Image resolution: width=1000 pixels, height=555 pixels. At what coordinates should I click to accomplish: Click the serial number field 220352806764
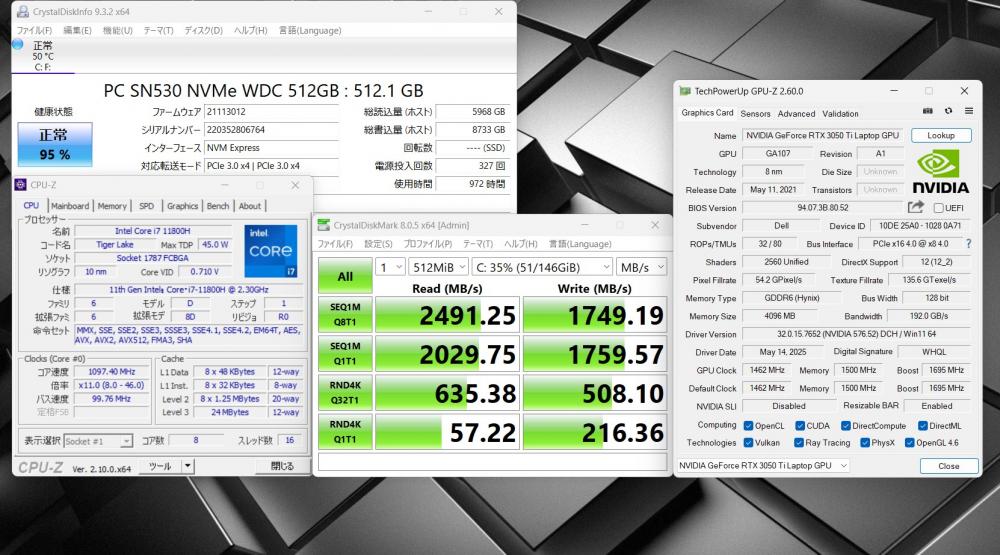coord(271,130)
